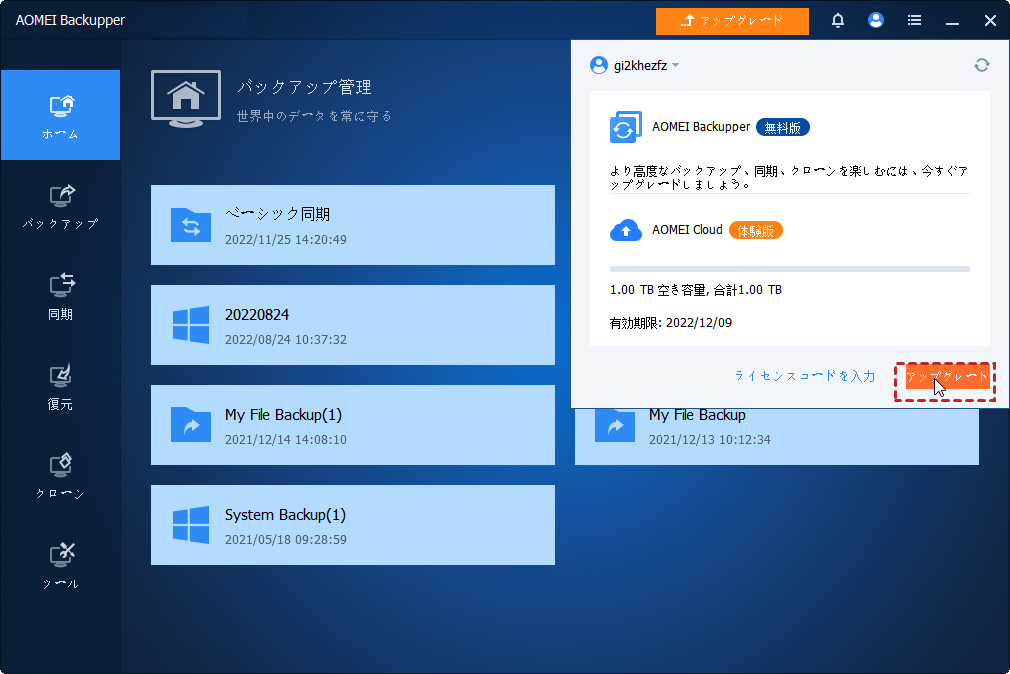Select the ツール sidebar tab

coord(61,567)
